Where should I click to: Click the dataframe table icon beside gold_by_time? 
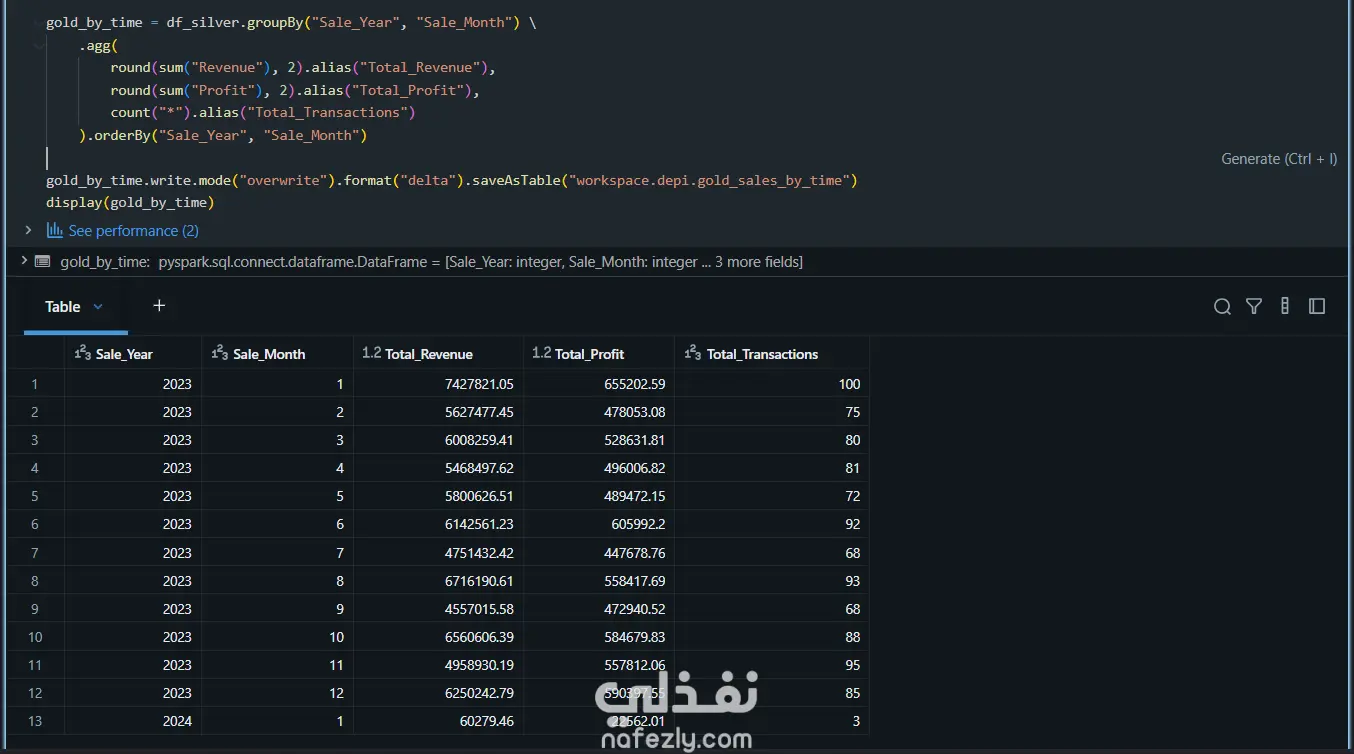coord(42,262)
